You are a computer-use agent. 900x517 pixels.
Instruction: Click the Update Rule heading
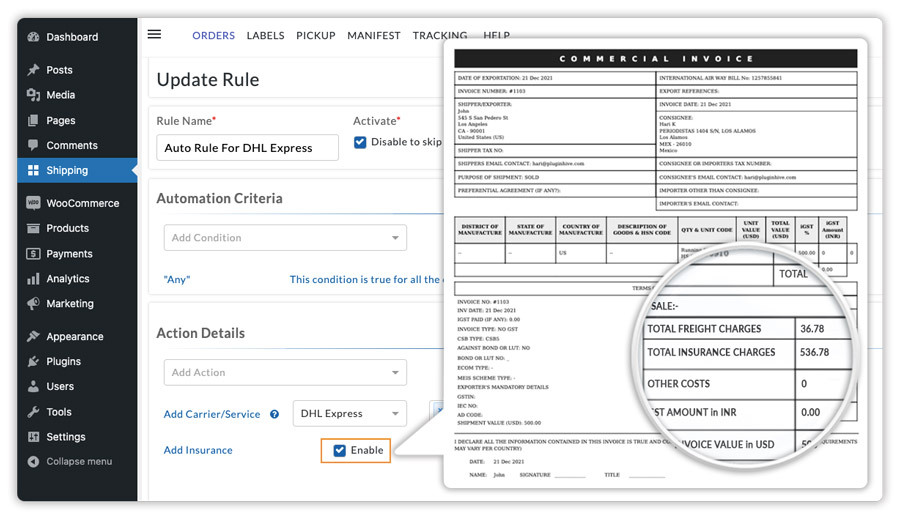point(208,80)
